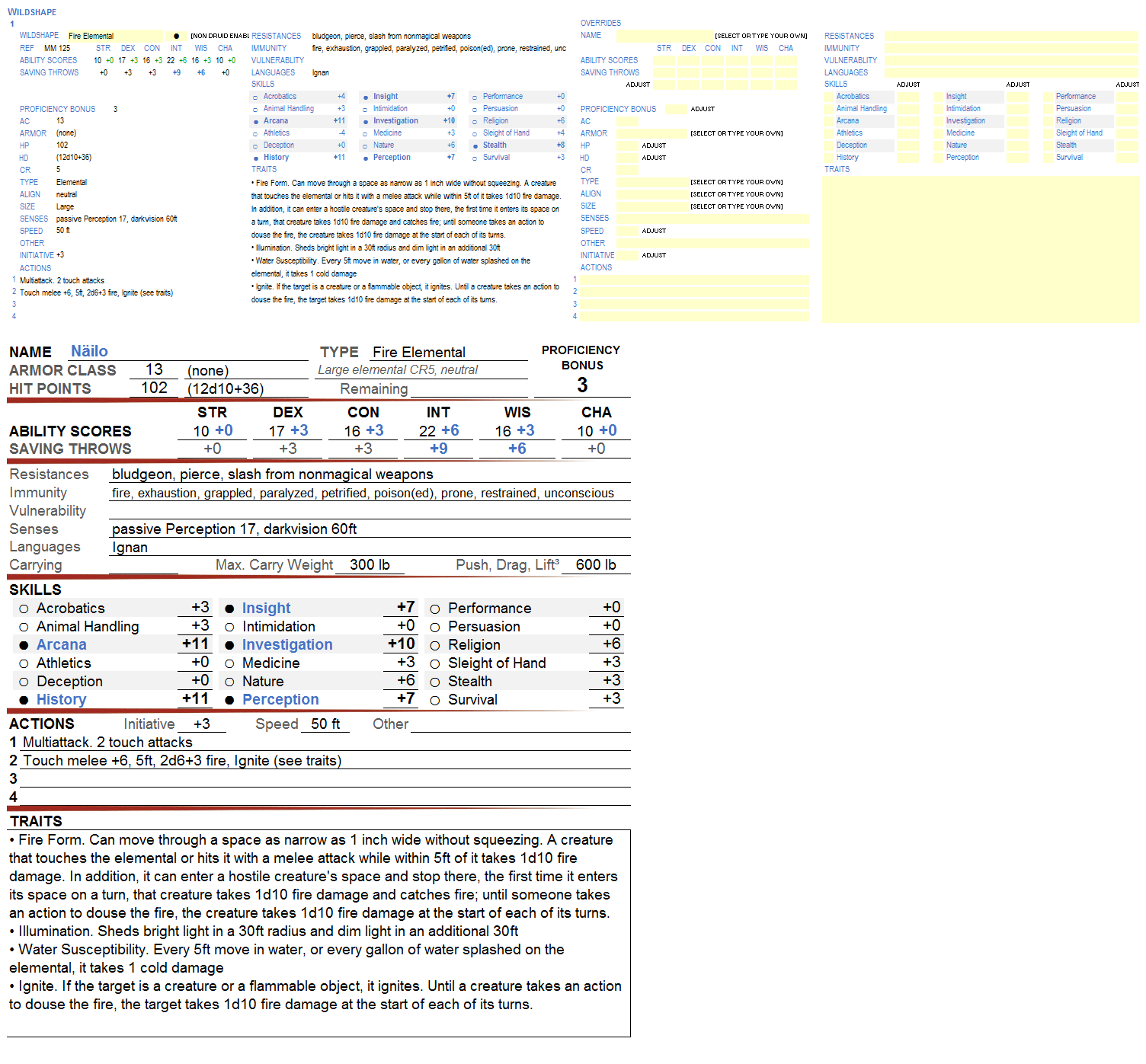The height and width of the screenshot is (1064, 1146).
Task: Select the Overrides CHA ability score field
Action: tap(786, 60)
